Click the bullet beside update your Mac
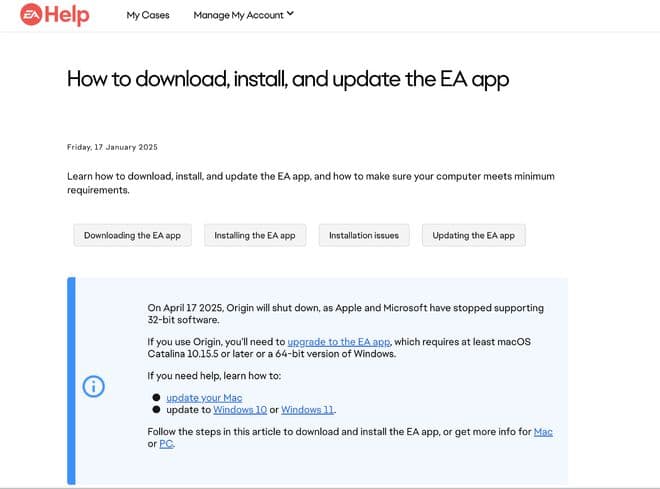 pos(156,398)
